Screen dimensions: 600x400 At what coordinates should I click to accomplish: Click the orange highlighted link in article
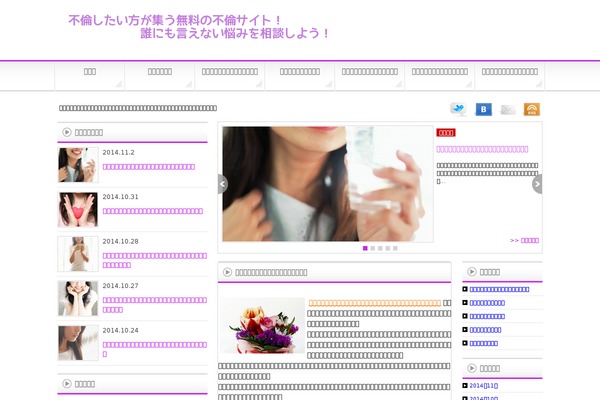(x=375, y=303)
